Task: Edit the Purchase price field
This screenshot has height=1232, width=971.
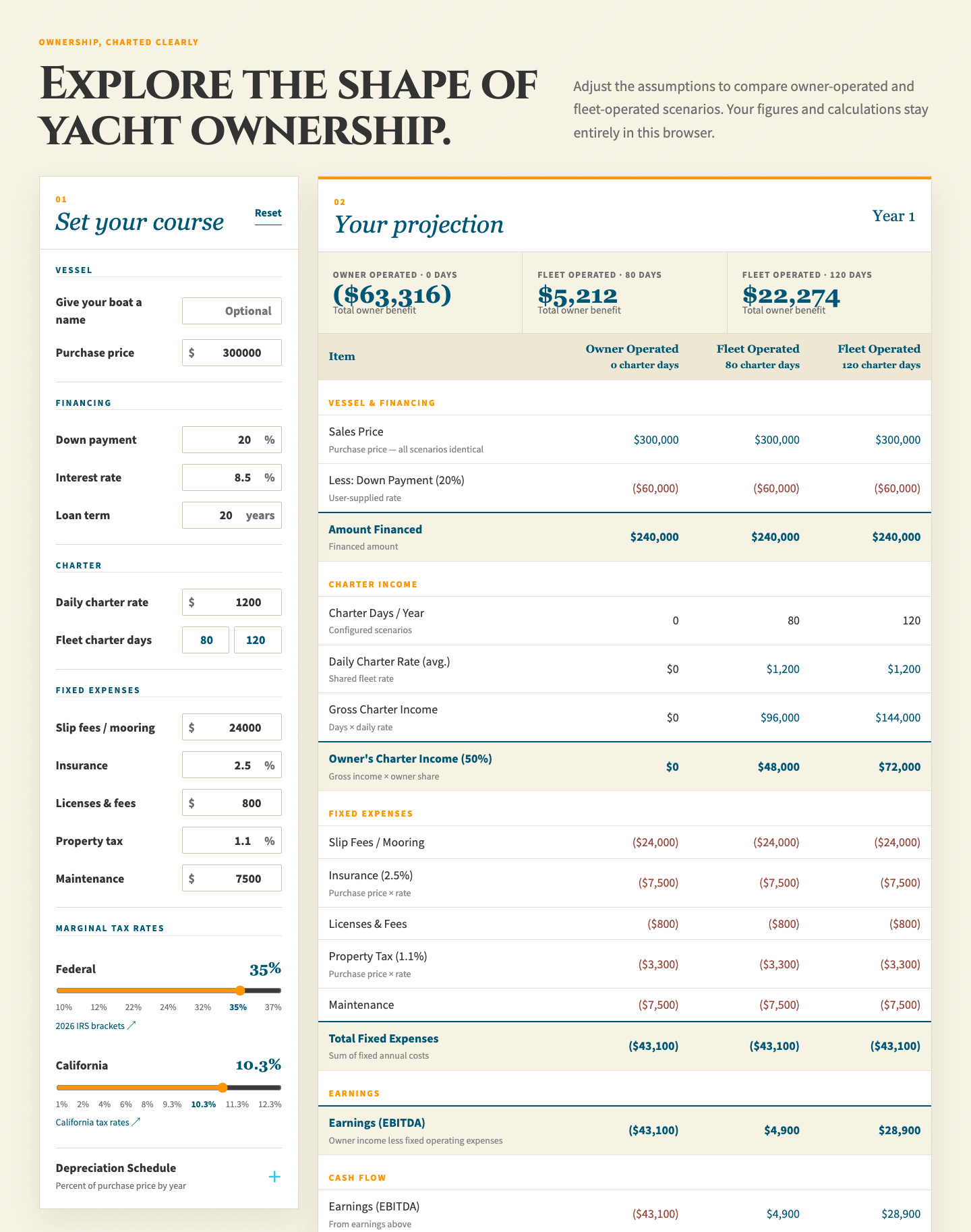Action: 232,353
